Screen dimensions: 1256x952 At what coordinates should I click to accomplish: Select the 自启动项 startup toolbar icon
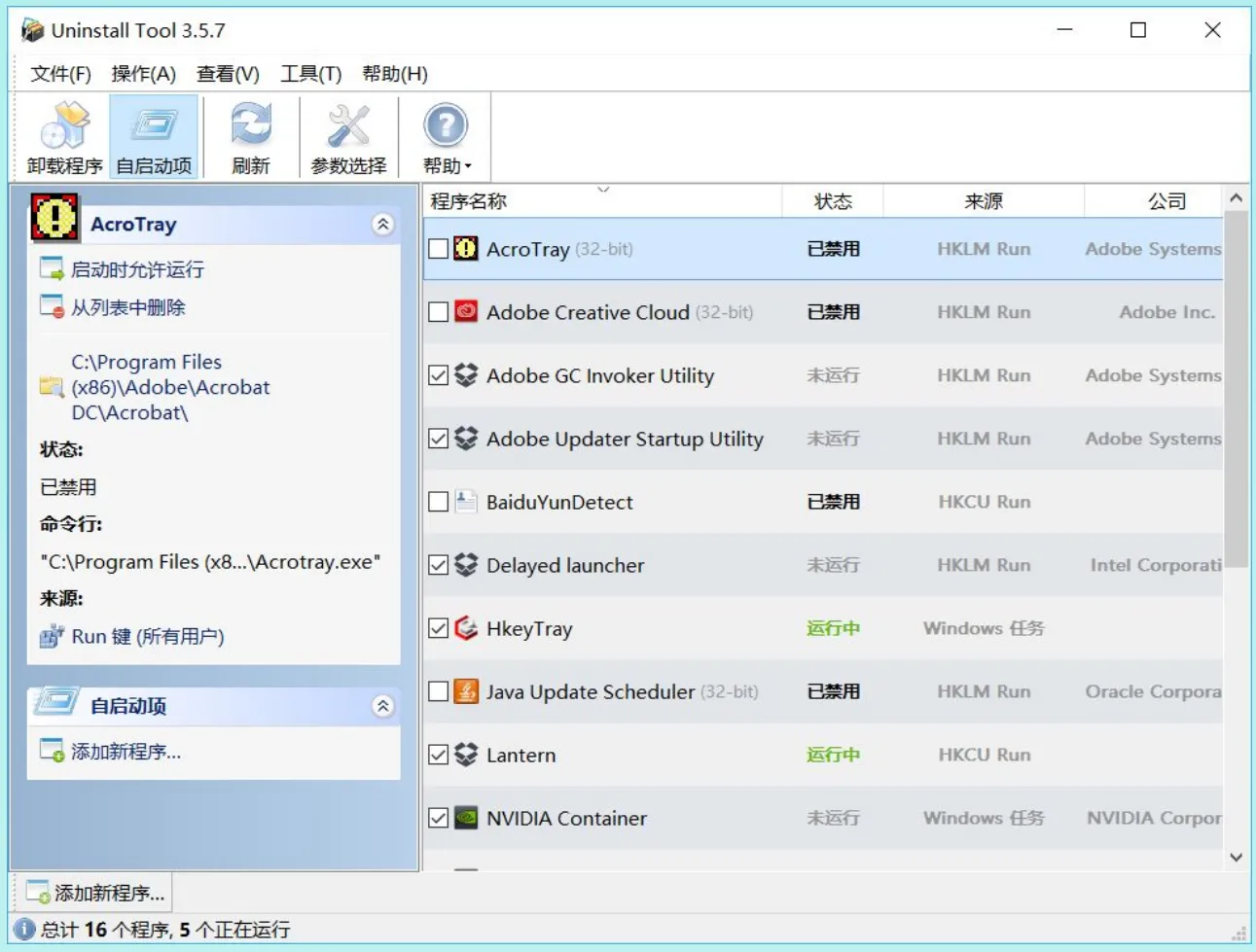tap(154, 137)
